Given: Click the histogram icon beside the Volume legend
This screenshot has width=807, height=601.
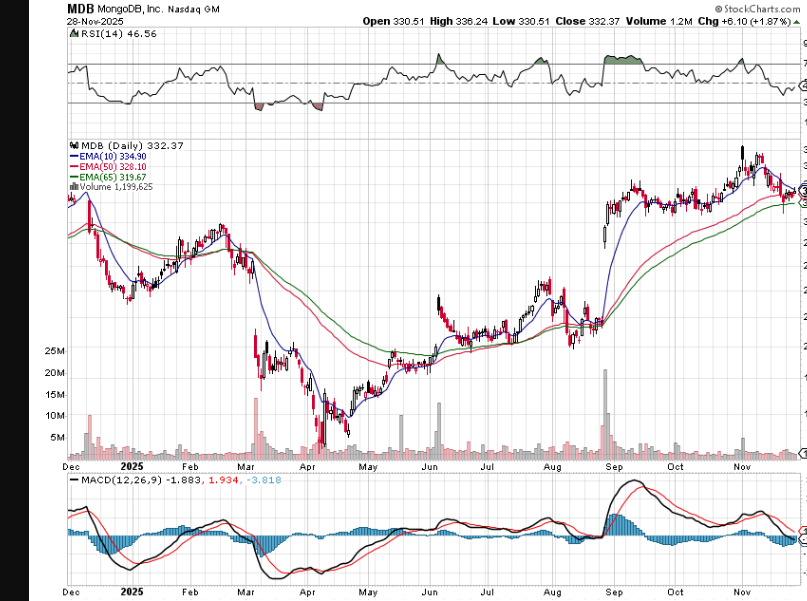Looking at the screenshot, I should [x=75, y=186].
